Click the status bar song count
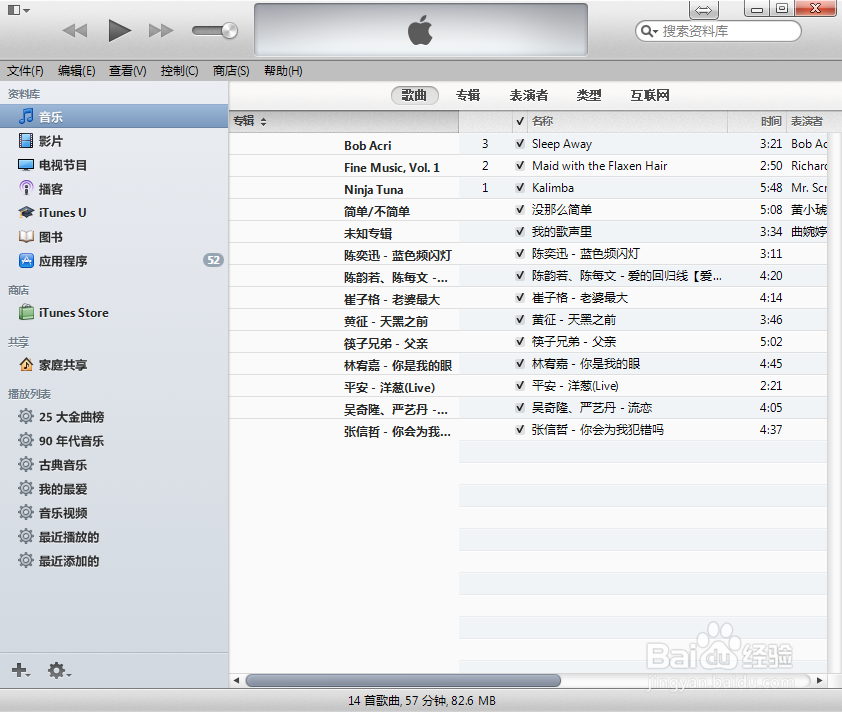Image resolution: width=842 pixels, height=712 pixels. tap(422, 701)
